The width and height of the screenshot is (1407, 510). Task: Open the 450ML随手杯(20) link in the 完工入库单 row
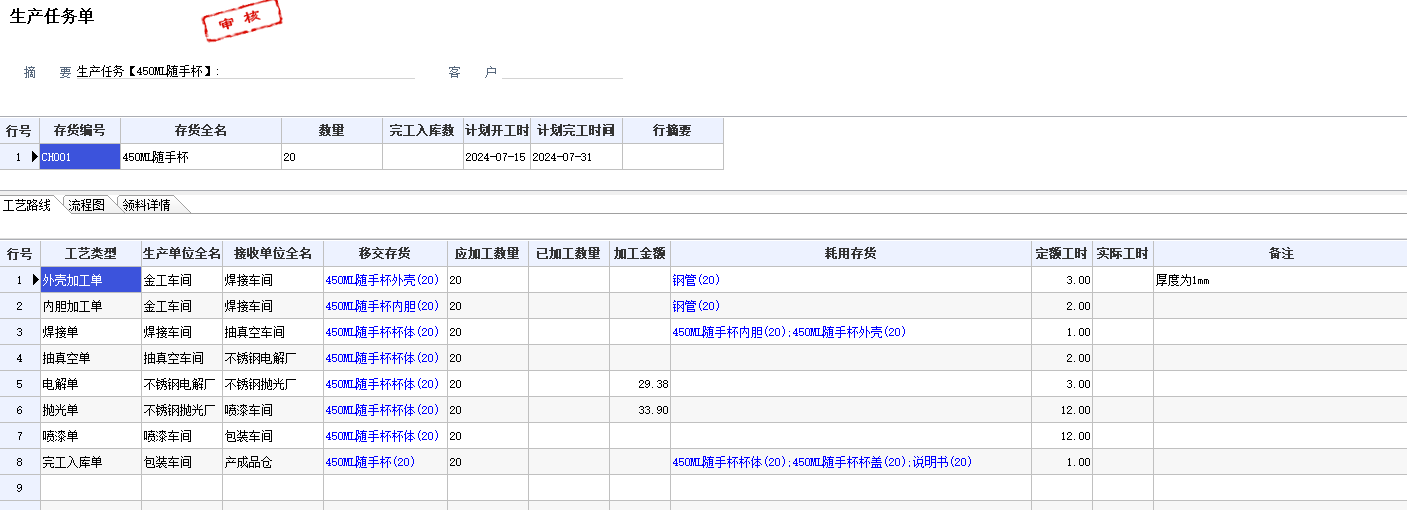(370, 462)
